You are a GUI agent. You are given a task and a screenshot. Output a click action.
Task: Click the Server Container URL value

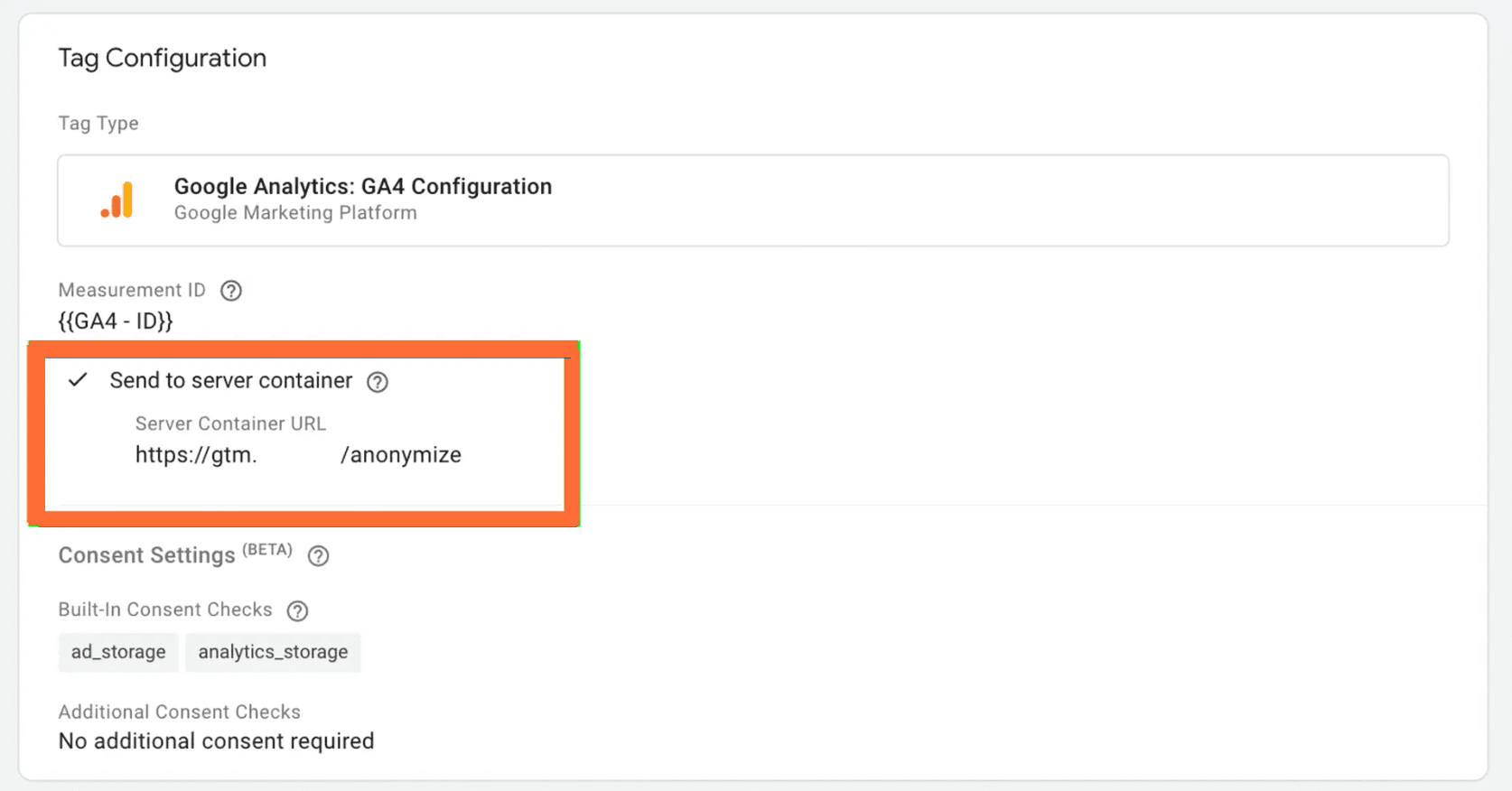pos(298,455)
